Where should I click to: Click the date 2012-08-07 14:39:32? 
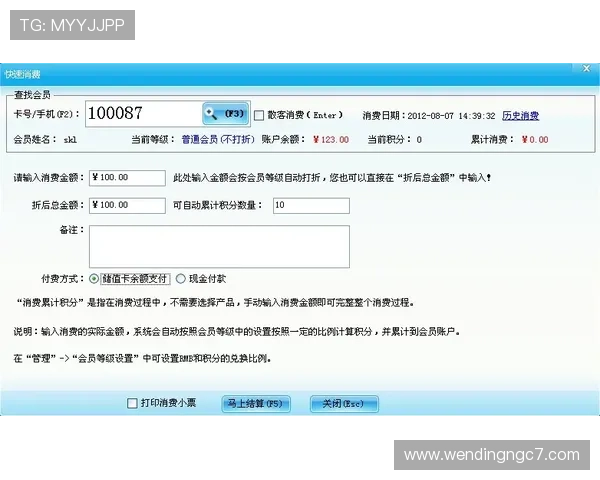tap(452, 116)
